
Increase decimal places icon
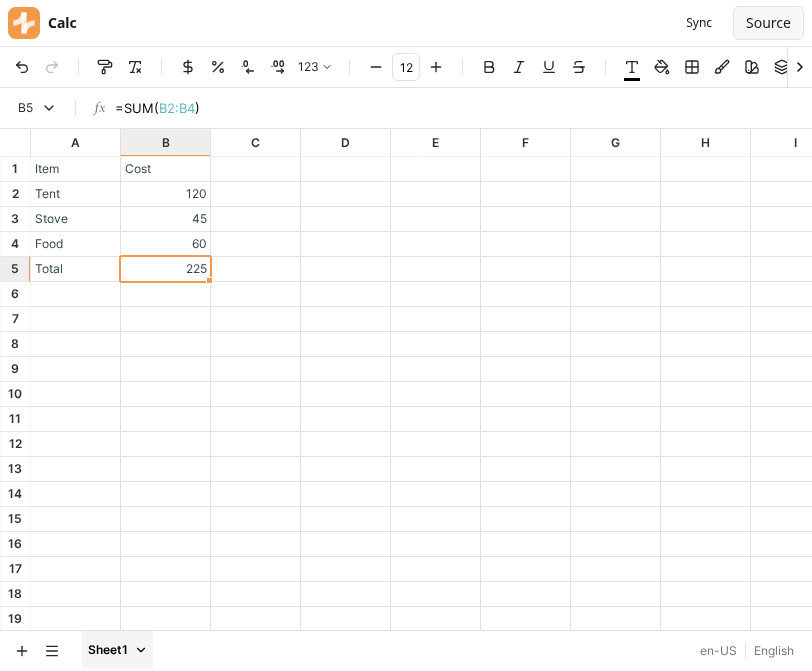pyautogui.click(x=278, y=67)
